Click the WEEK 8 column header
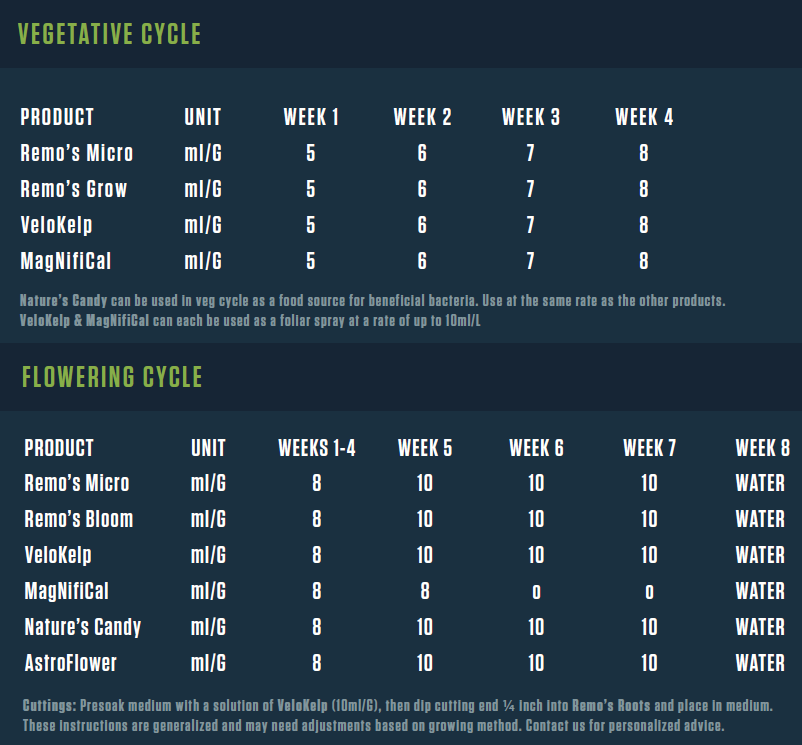The height and width of the screenshot is (745, 802). [762, 447]
